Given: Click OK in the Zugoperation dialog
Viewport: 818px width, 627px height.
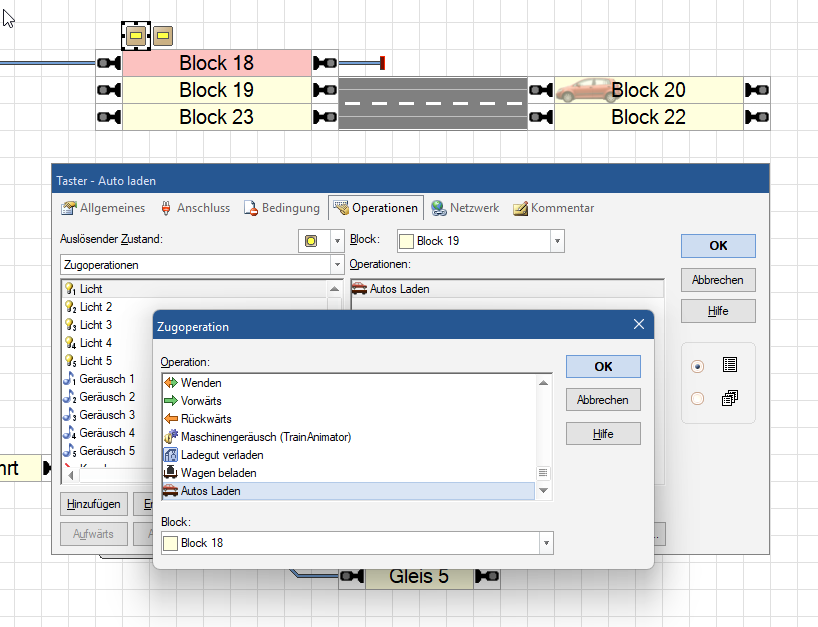Looking at the screenshot, I should click(602, 366).
